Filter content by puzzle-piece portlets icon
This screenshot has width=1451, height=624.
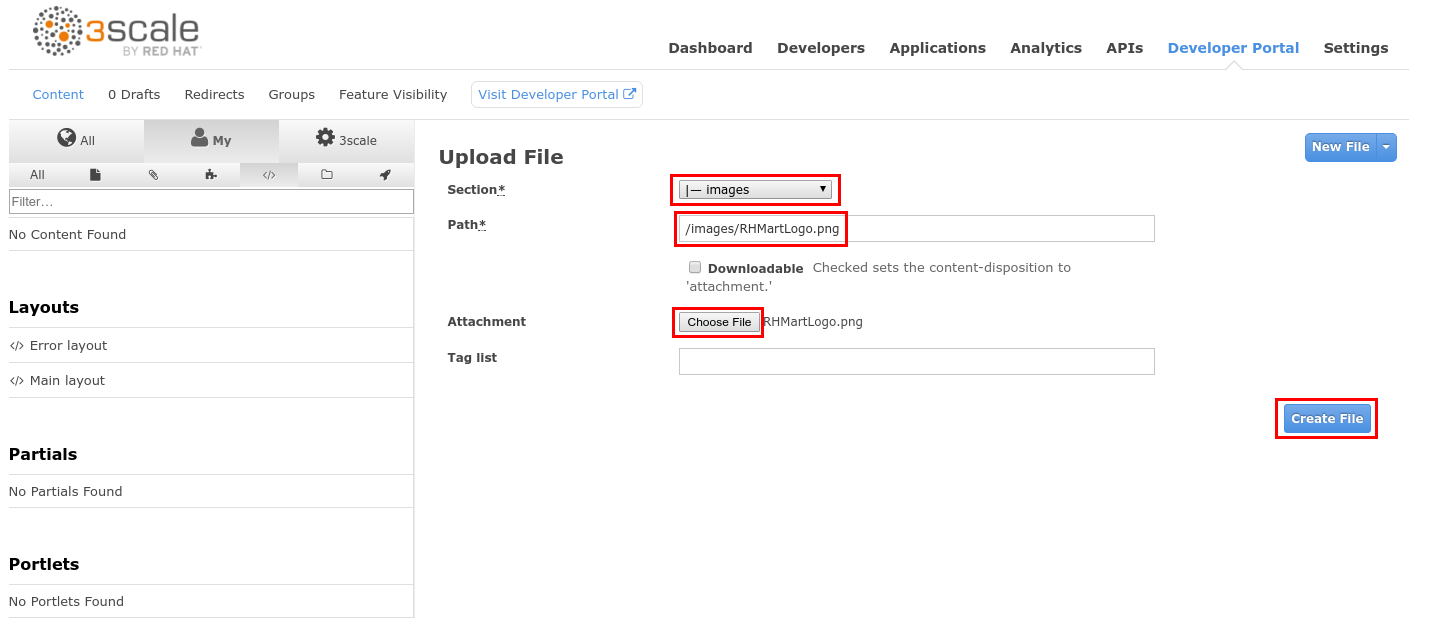click(x=210, y=175)
